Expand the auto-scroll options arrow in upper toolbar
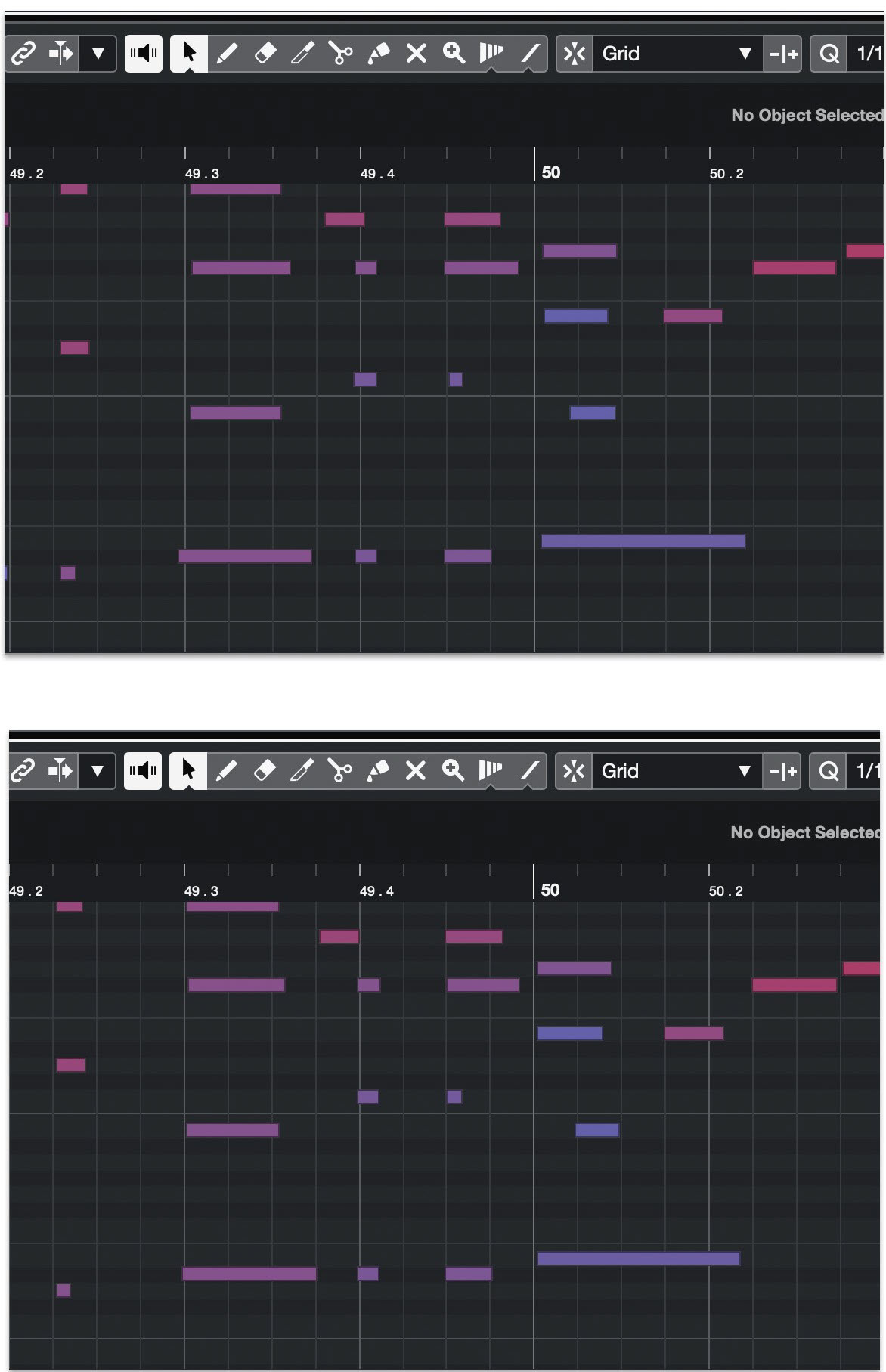Image resolution: width=886 pixels, height=1372 pixels. (98, 54)
